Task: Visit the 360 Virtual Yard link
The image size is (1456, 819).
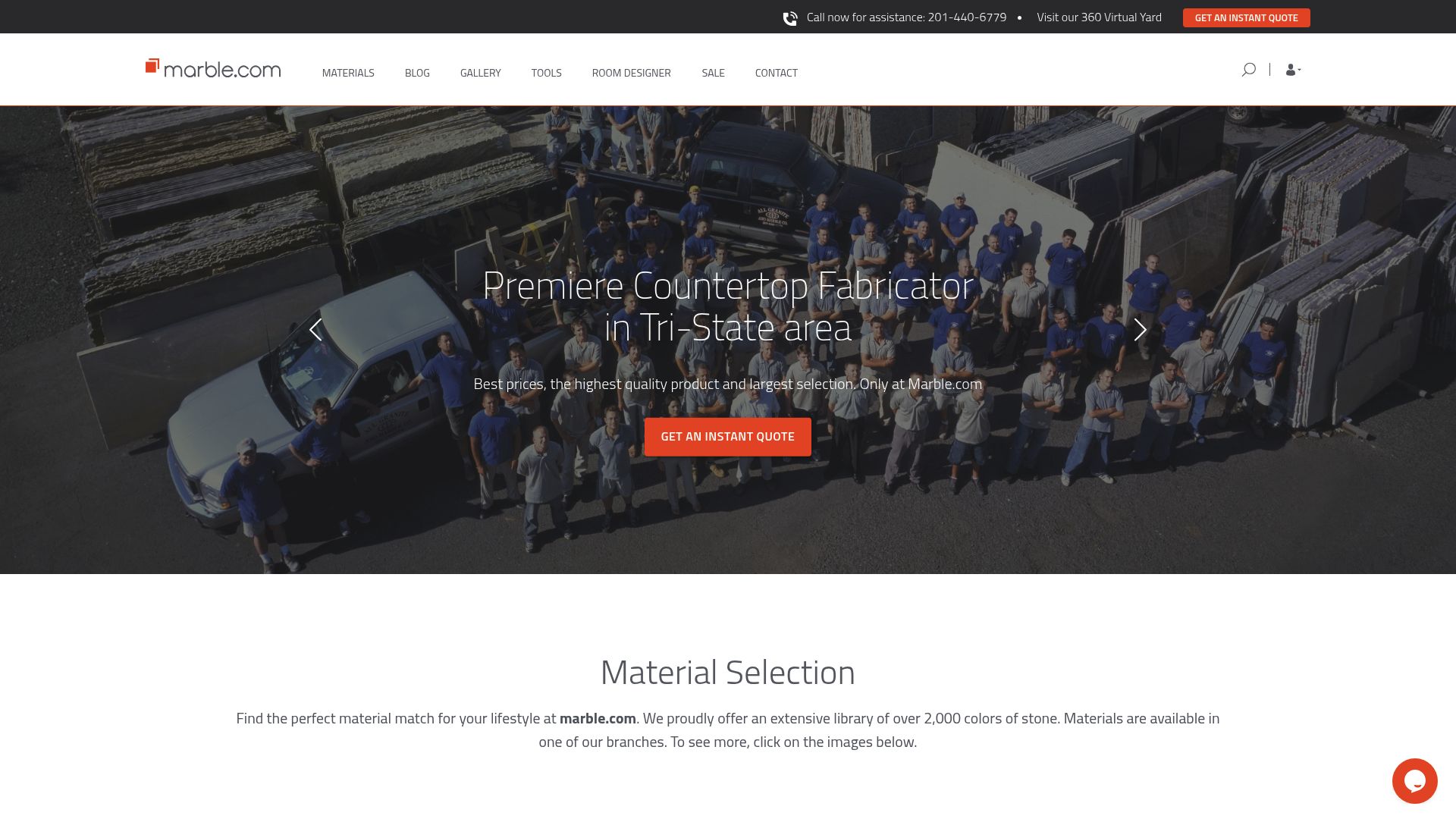Action: pos(1099,17)
